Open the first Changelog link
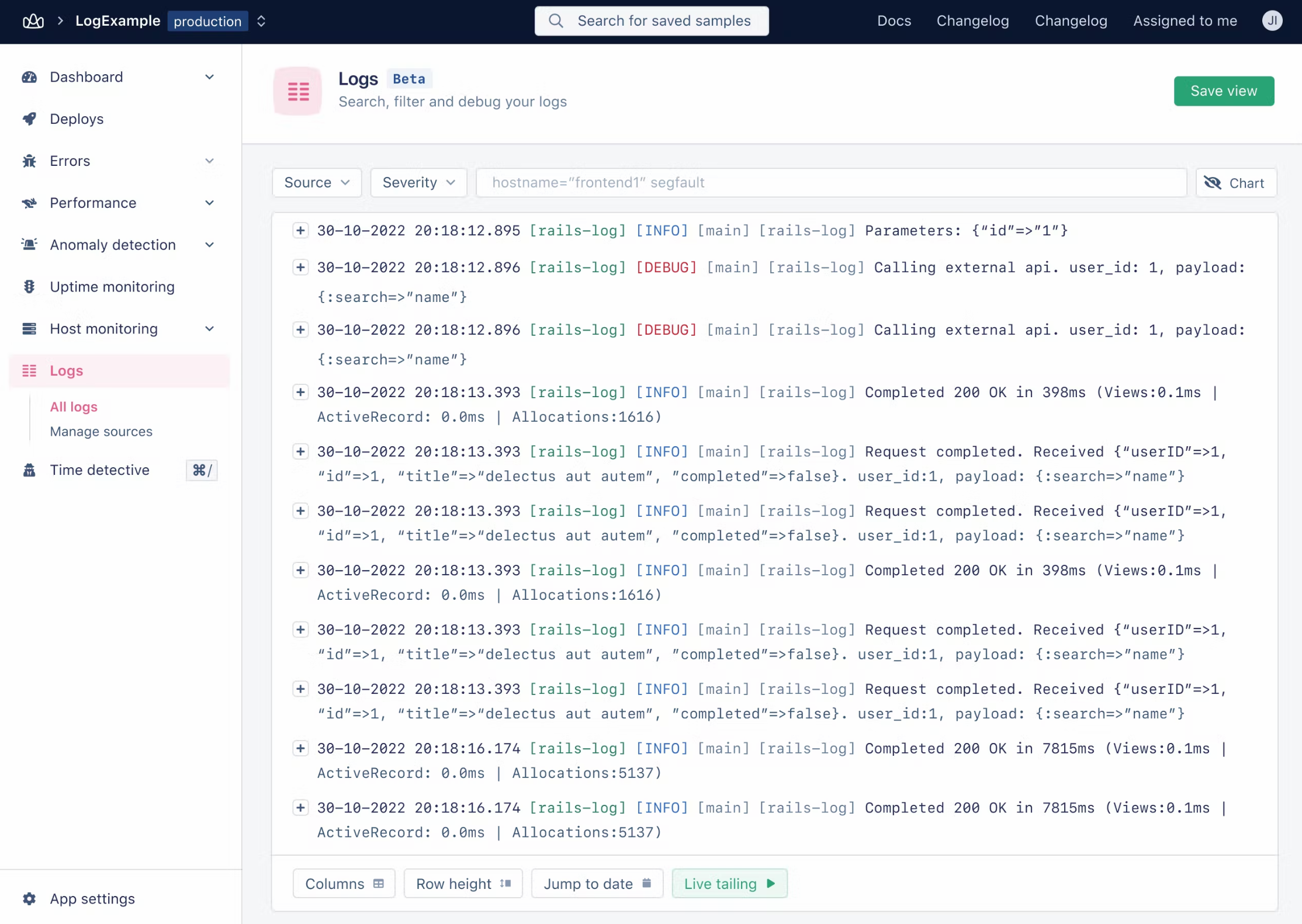This screenshot has height=924, width=1302. coord(972,21)
